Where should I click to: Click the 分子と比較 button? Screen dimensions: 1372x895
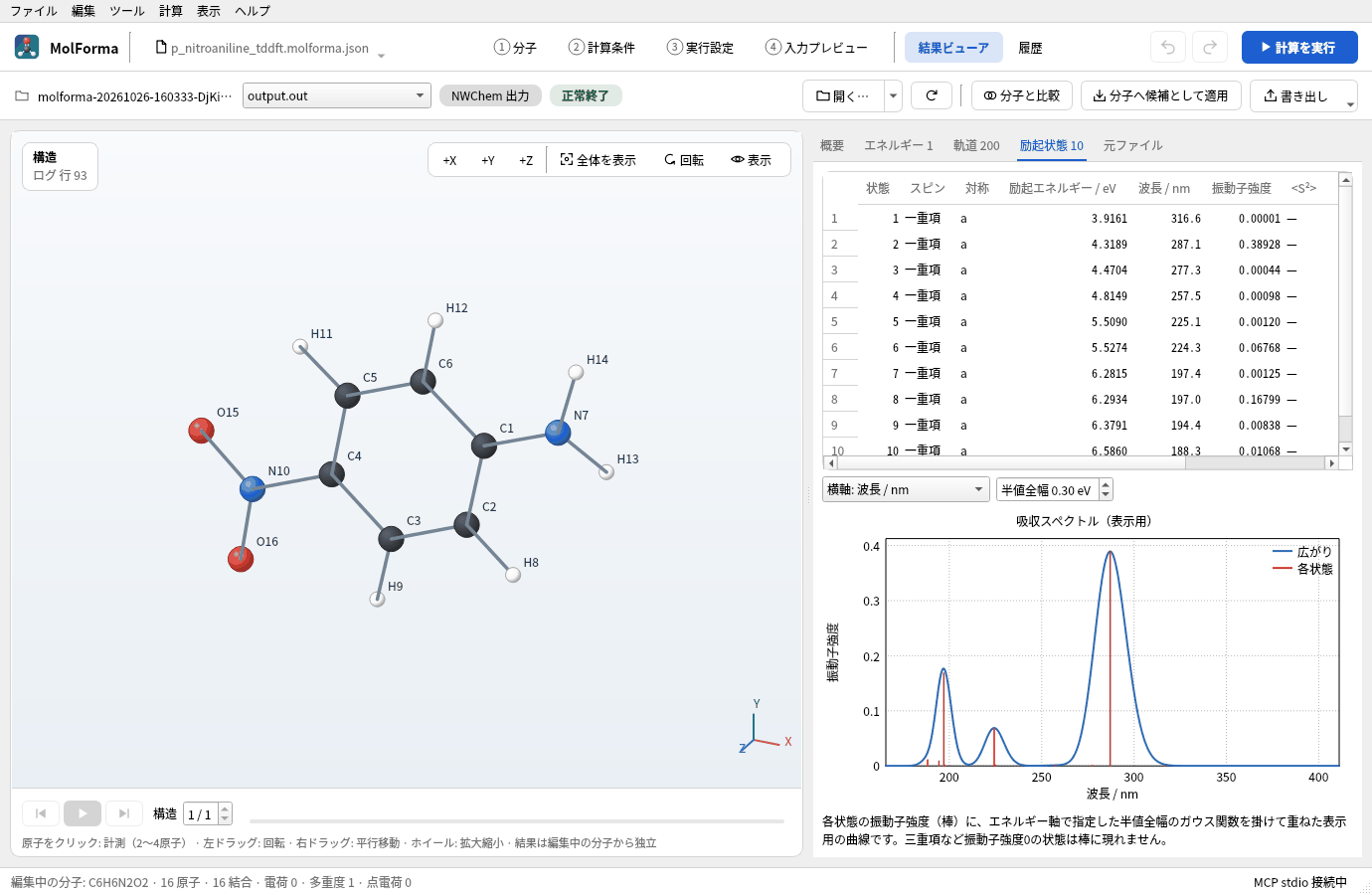pos(1022,95)
